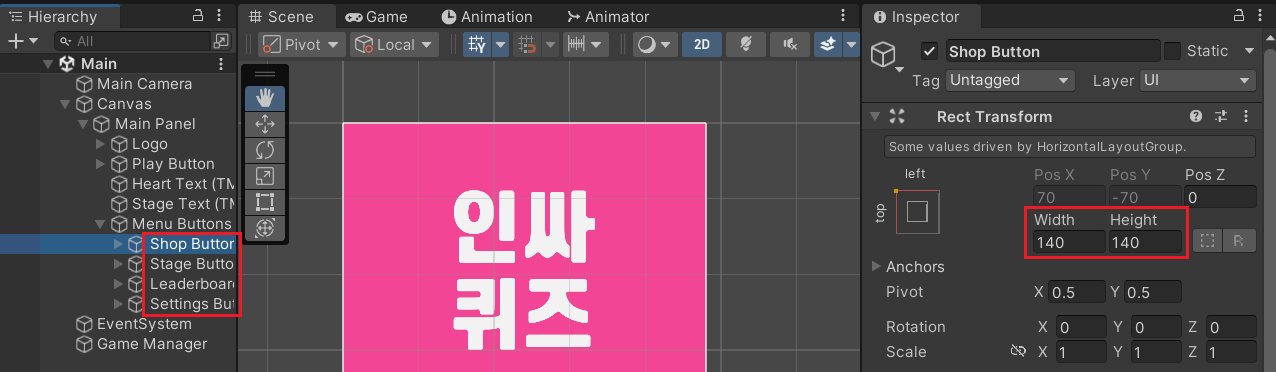The image size is (1276, 372).
Task: Click the anchor presets box
Action: click(918, 212)
